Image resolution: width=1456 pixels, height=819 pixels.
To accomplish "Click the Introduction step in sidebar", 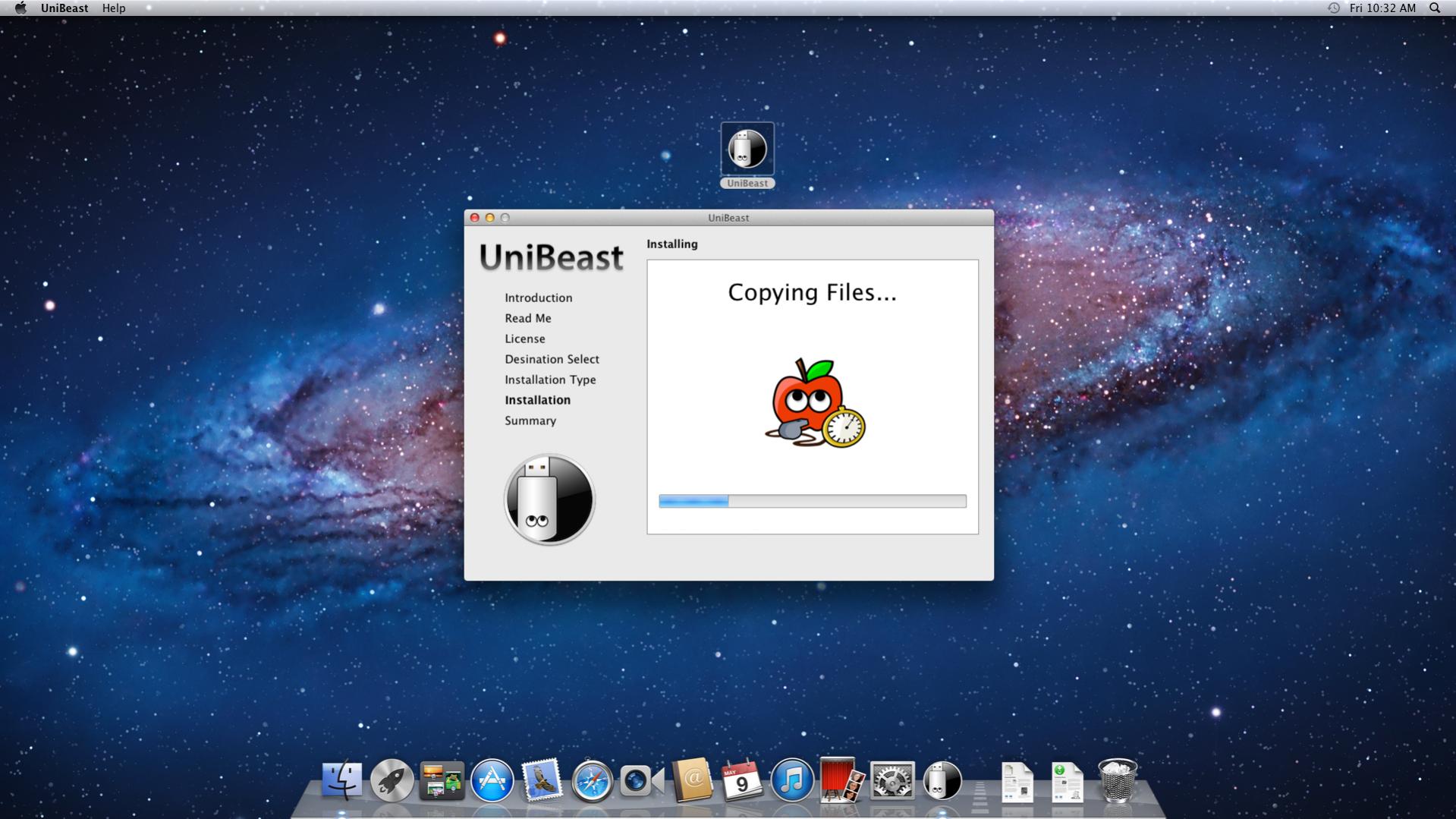I will tap(539, 298).
